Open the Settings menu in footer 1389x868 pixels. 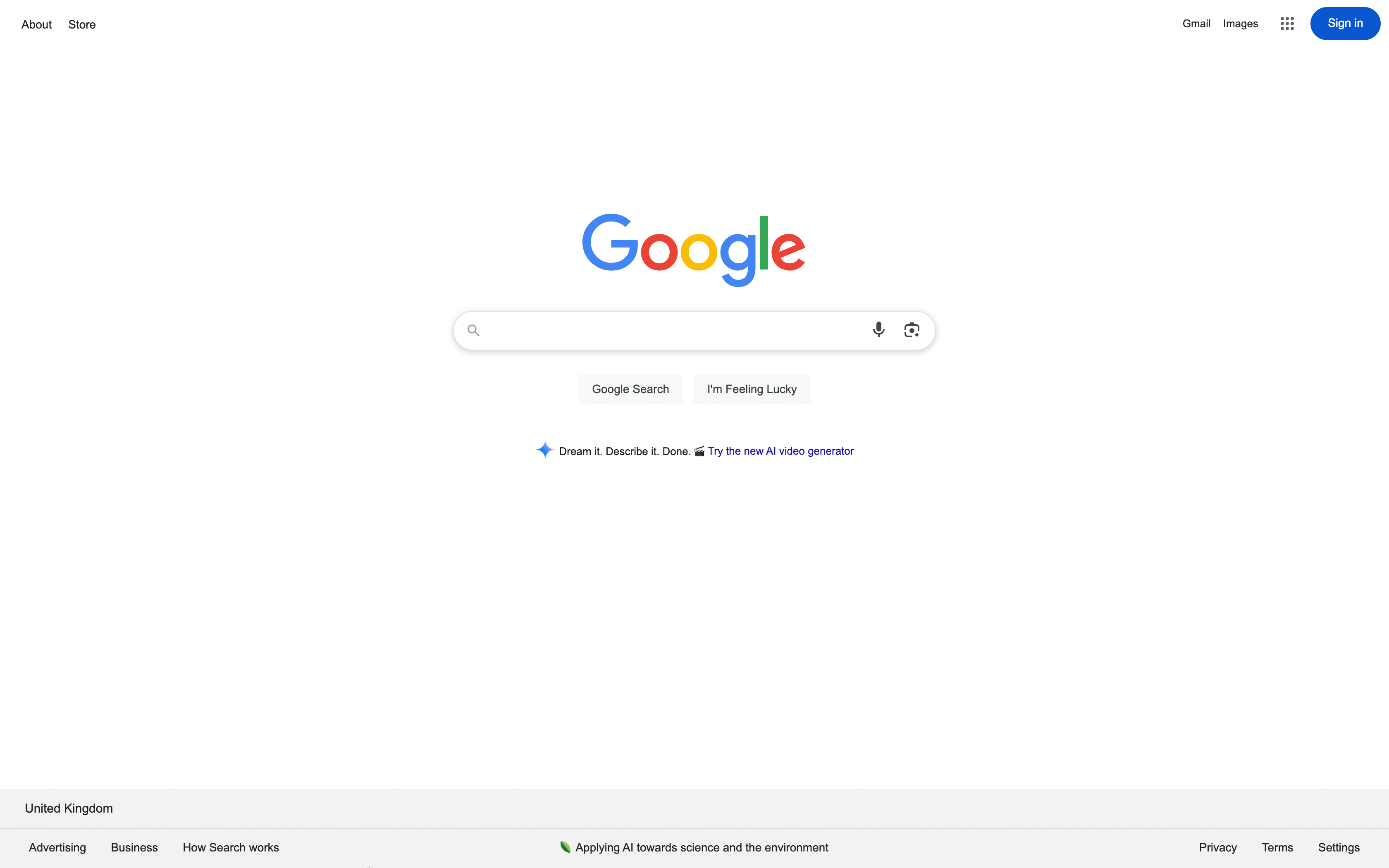click(x=1339, y=847)
